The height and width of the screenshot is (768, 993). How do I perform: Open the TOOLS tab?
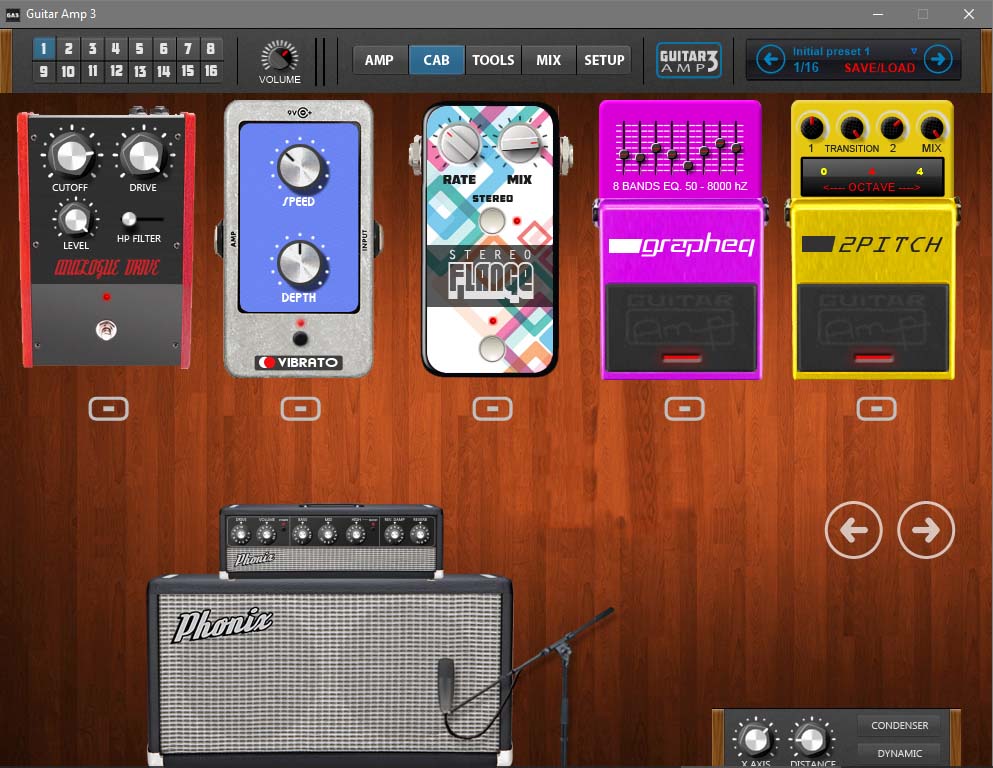coord(493,60)
